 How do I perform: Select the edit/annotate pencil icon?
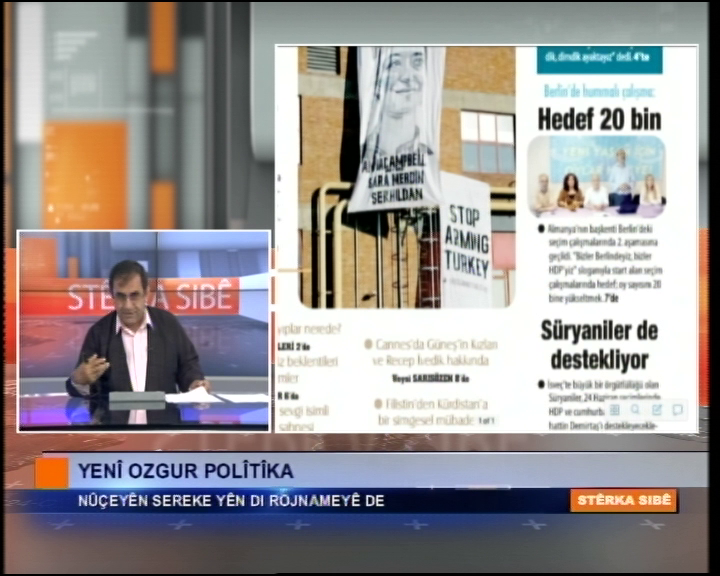(x=657, y=410)
